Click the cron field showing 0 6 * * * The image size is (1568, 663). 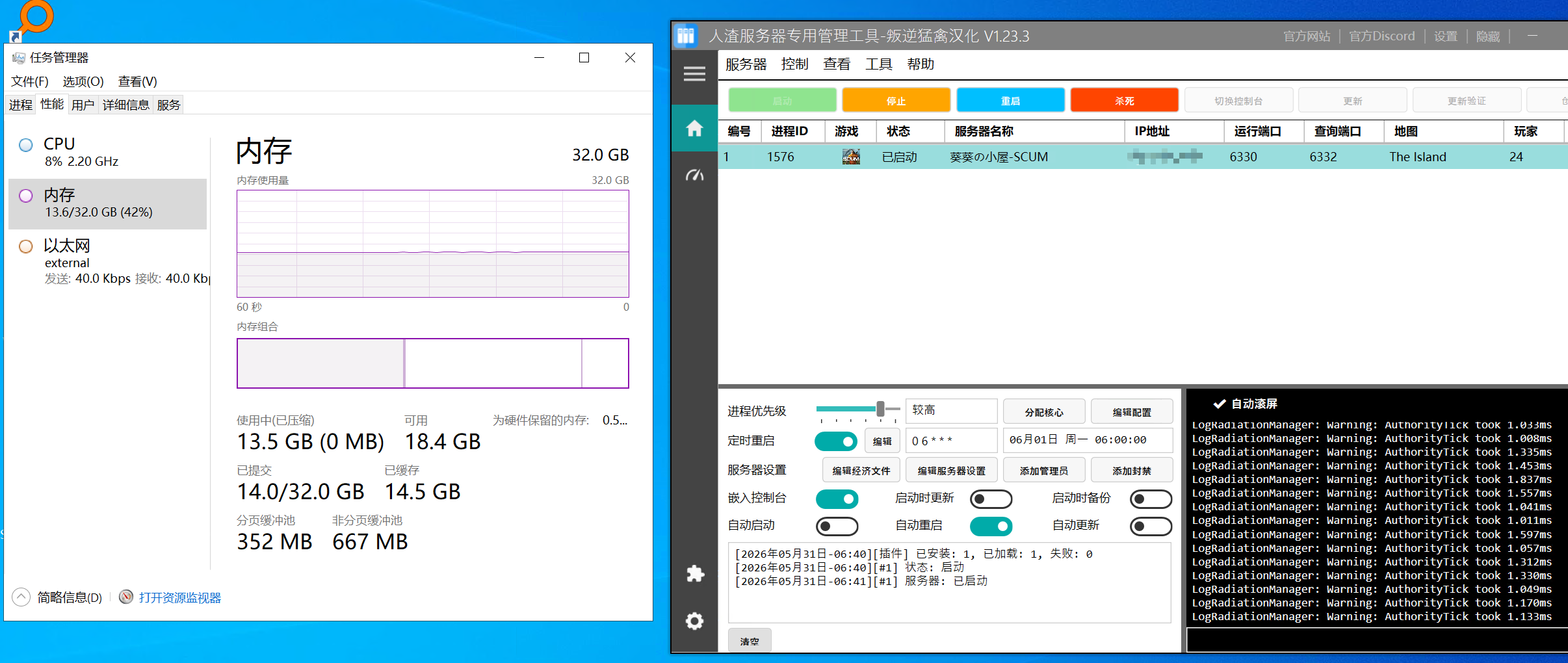(952, 441)
